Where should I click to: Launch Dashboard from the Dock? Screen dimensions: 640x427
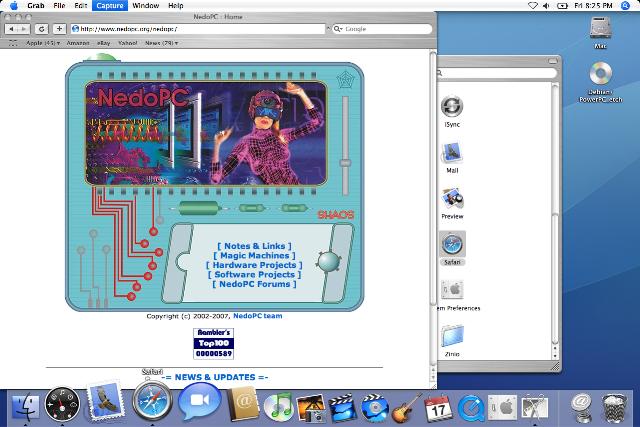[62, 404]
